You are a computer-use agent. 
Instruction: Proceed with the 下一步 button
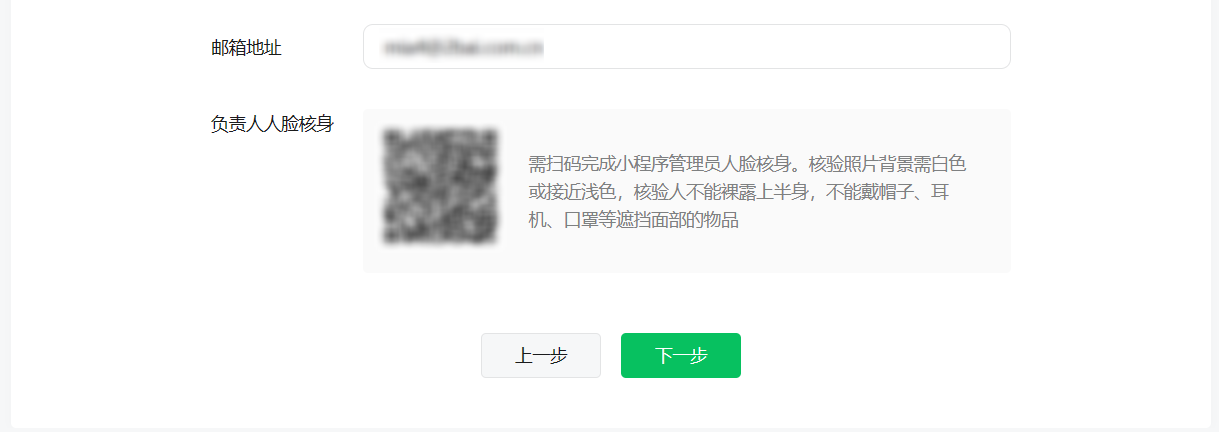point(680,356)
